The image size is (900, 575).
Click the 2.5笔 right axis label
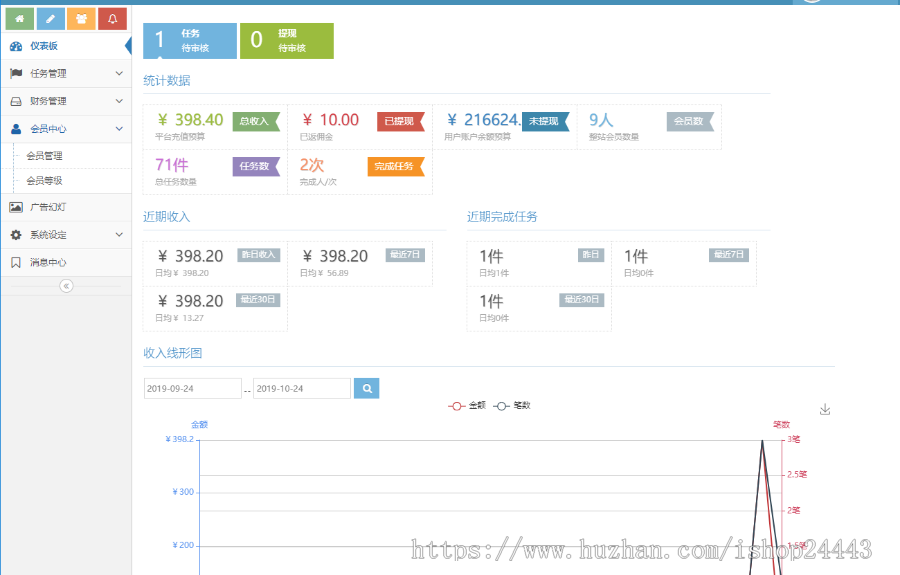coord(797,475)
